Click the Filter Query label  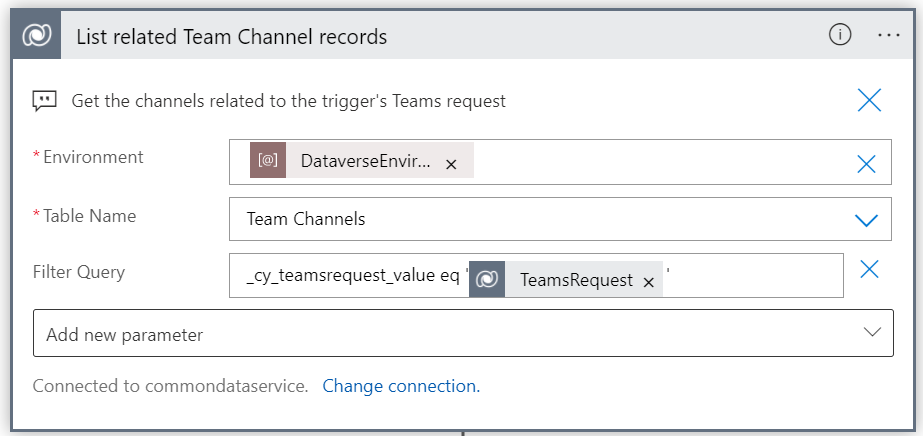click(x=79, y=272)
